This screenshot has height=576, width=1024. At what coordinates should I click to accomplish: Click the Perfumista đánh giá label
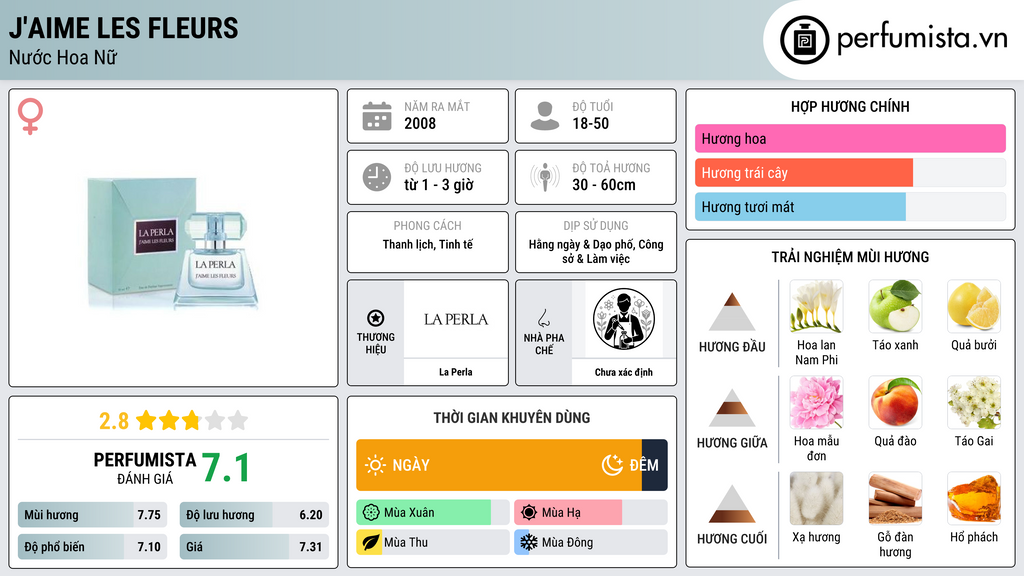click(145, 468)
